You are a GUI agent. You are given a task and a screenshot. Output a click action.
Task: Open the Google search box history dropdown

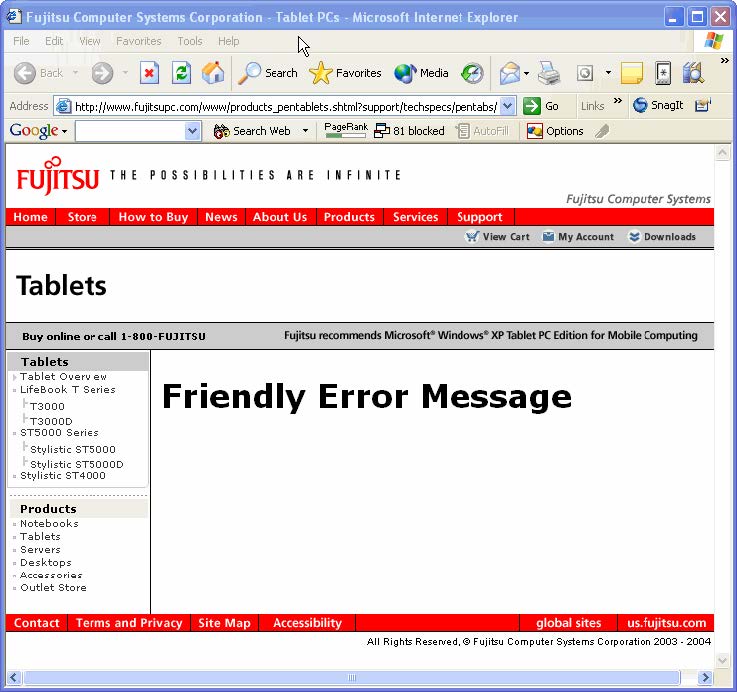pos(192,131)
